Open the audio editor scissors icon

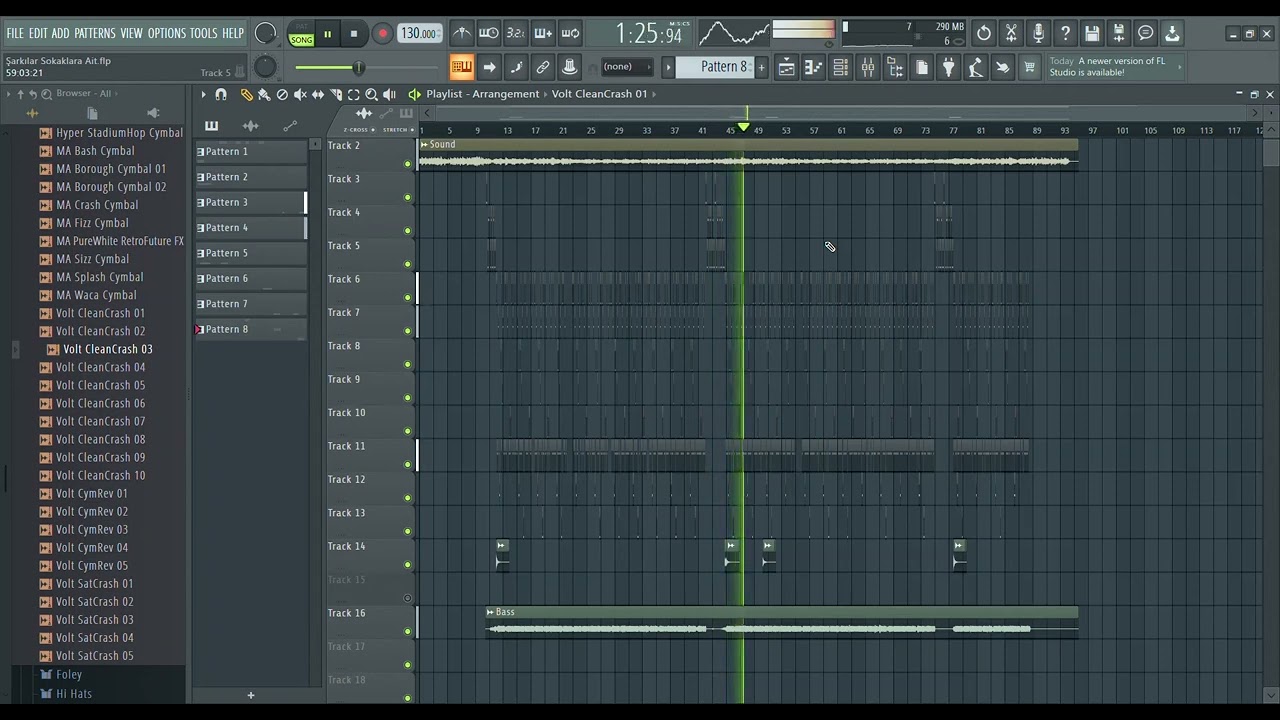click(1011, 33)
